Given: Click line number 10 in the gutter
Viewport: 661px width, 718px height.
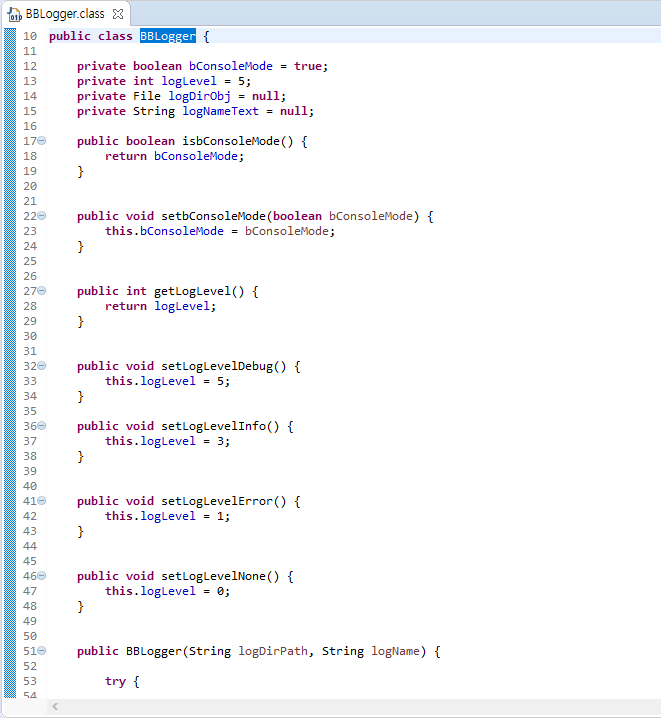Looking at the screenshot, I should click(29, 36).
